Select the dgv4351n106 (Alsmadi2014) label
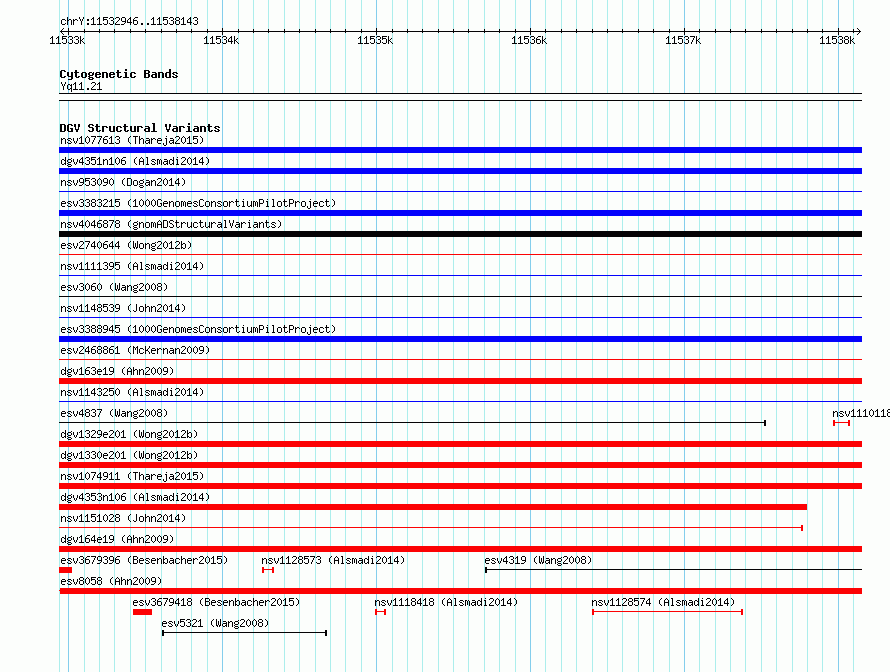 (135, 161)
